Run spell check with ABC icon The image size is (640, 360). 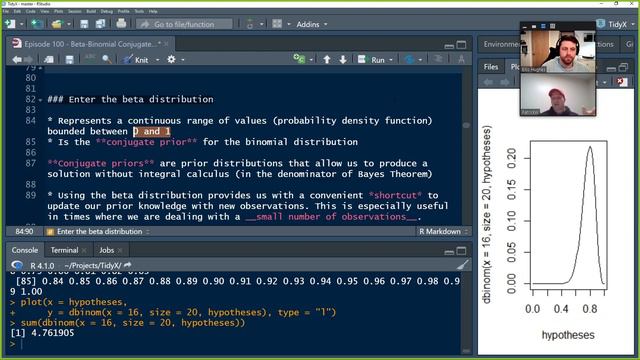(90, 59)
